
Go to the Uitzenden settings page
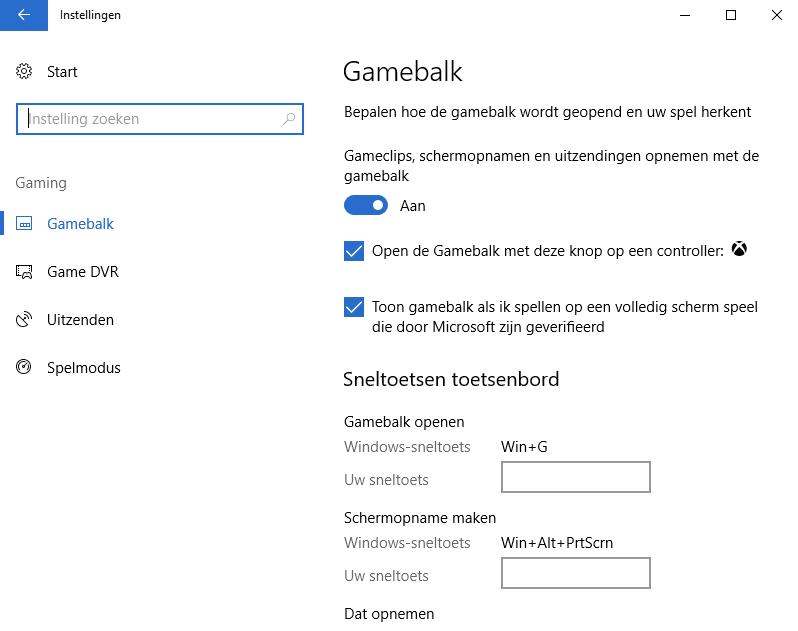point(80,320)
